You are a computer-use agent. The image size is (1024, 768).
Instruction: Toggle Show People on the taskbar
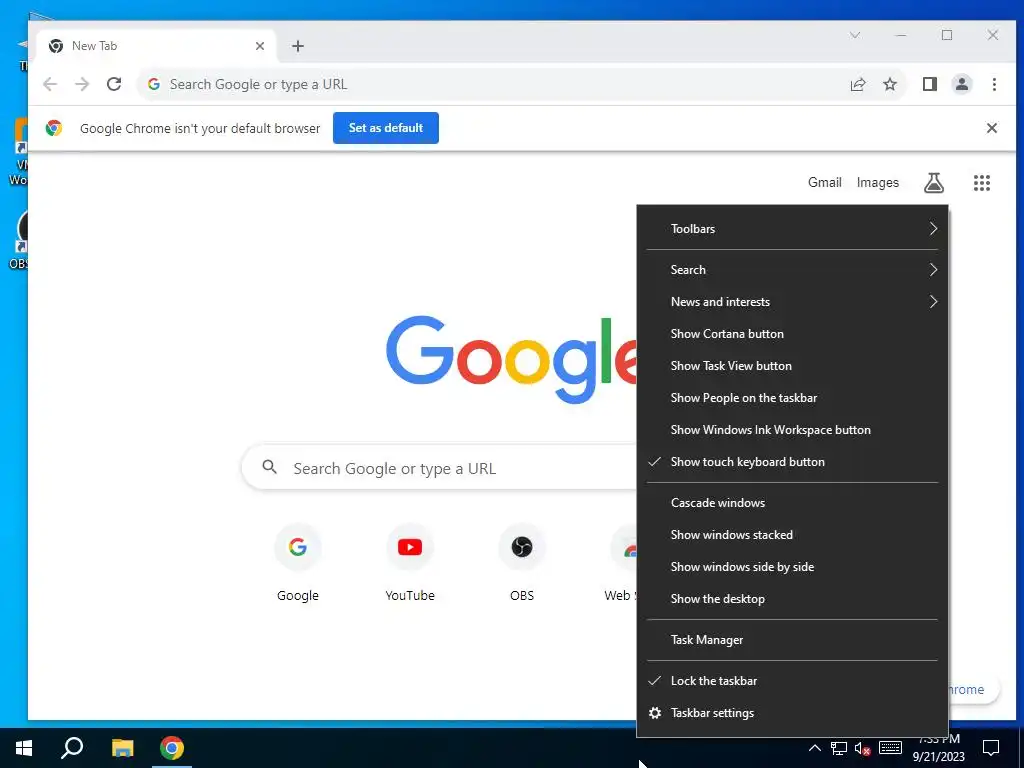(x=792, y=398)
